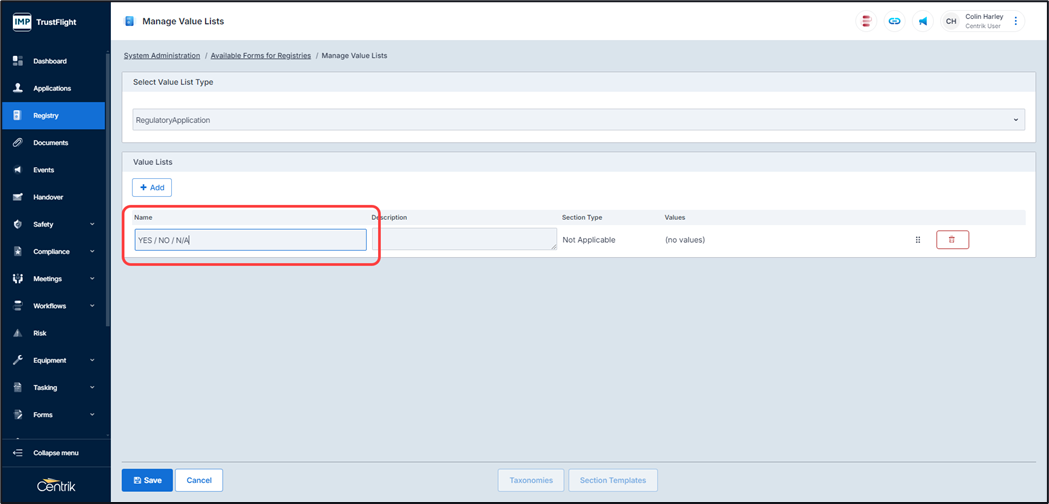Click the link chain icon in header
Image resolution: width=1049 pixels, height=504 pixels.
(x=894, y=21)
